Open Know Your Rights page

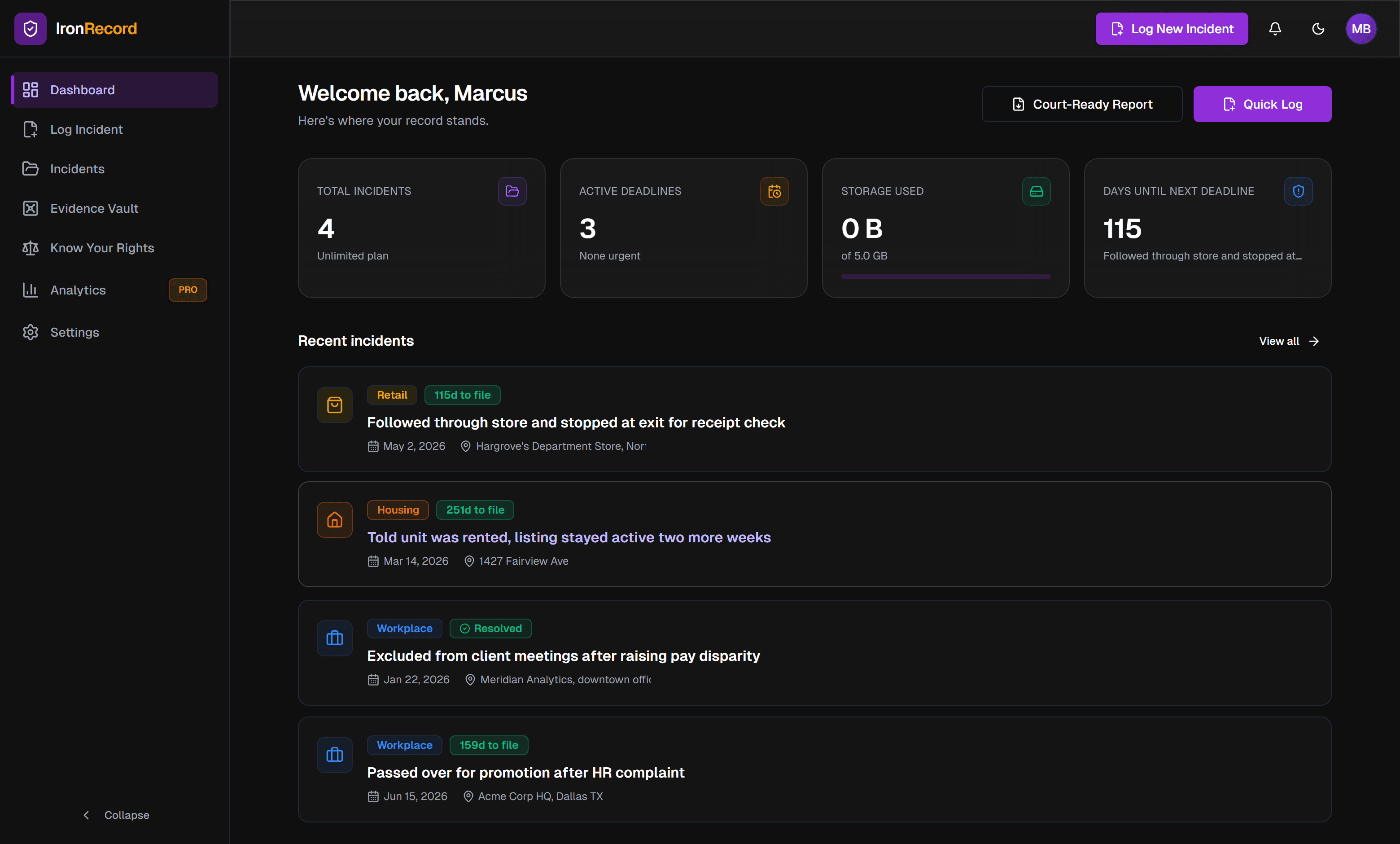coord(114,248)
